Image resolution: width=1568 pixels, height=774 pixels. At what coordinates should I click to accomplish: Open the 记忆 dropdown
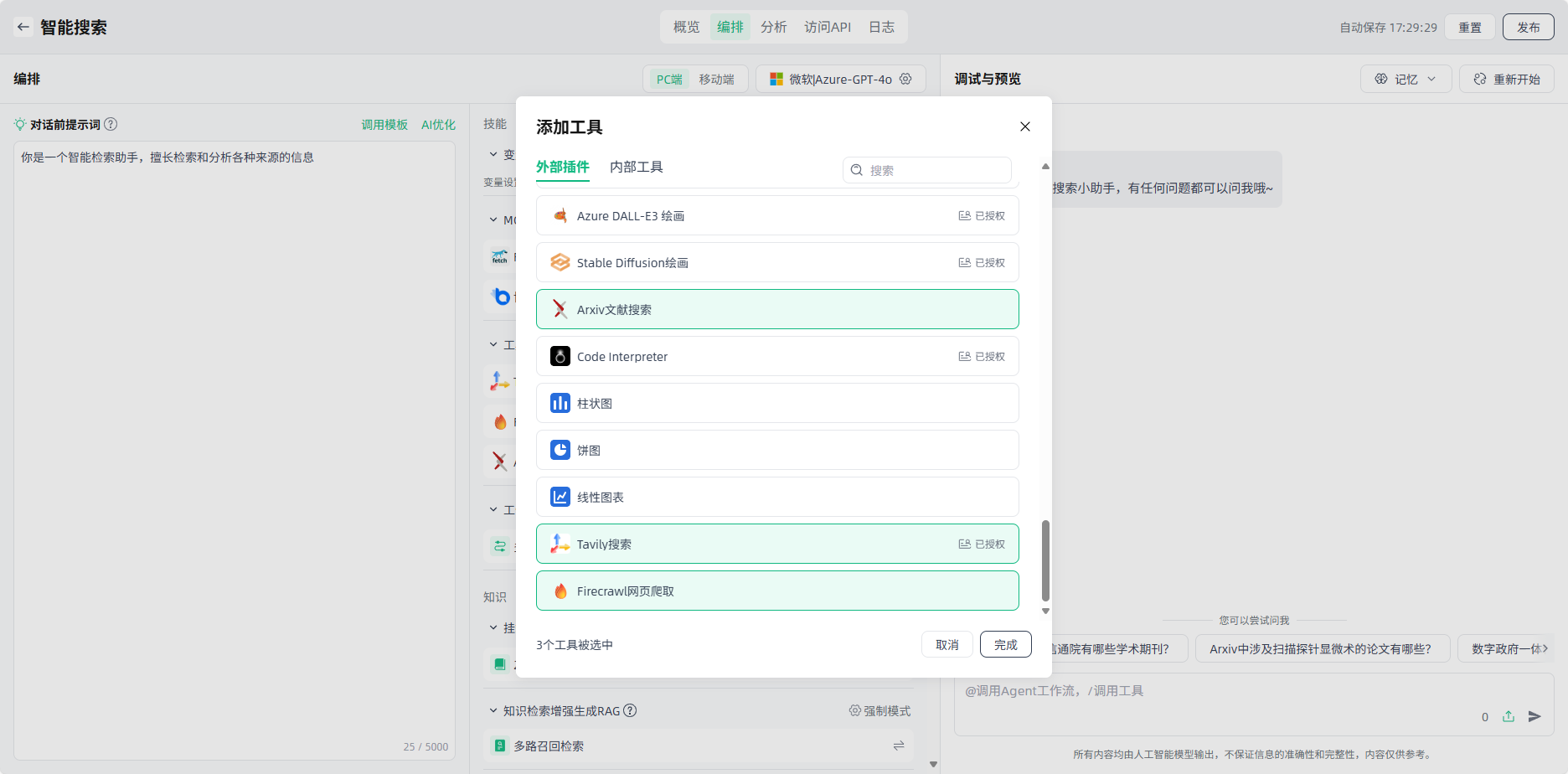click(x=1406, y=79)
